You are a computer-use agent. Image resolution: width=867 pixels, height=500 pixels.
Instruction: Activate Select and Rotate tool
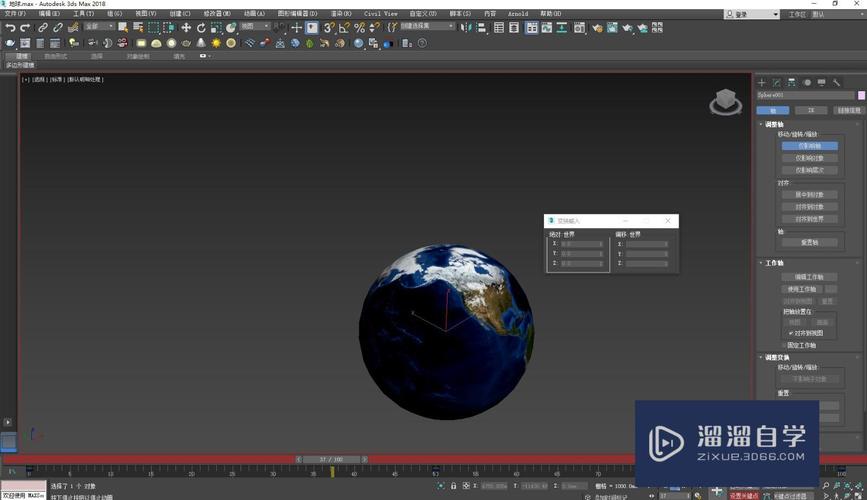coord(201,27)
